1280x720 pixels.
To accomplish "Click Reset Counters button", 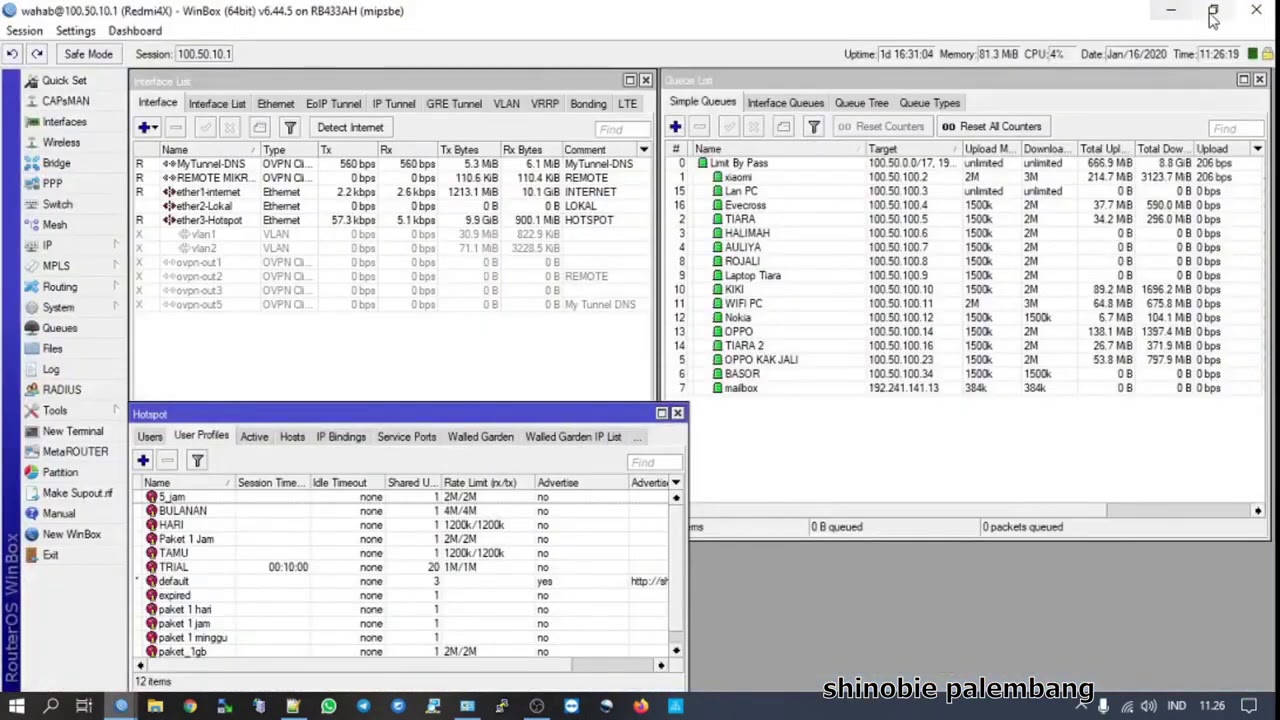I will (881, 127).
